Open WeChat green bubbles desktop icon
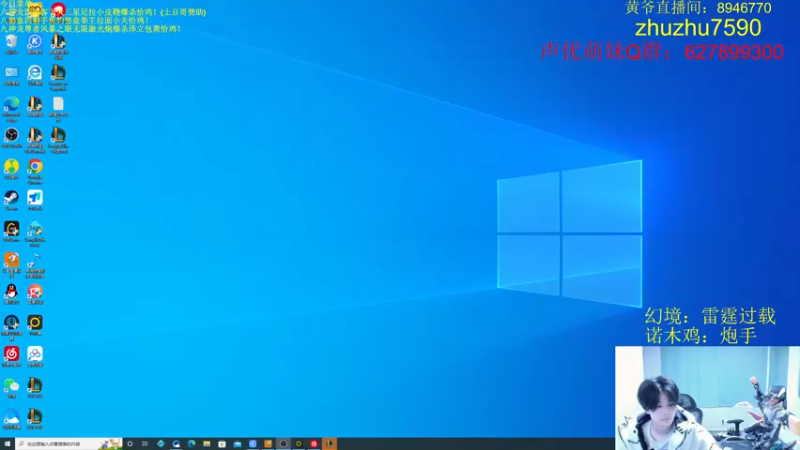 [x=11, y=387]
